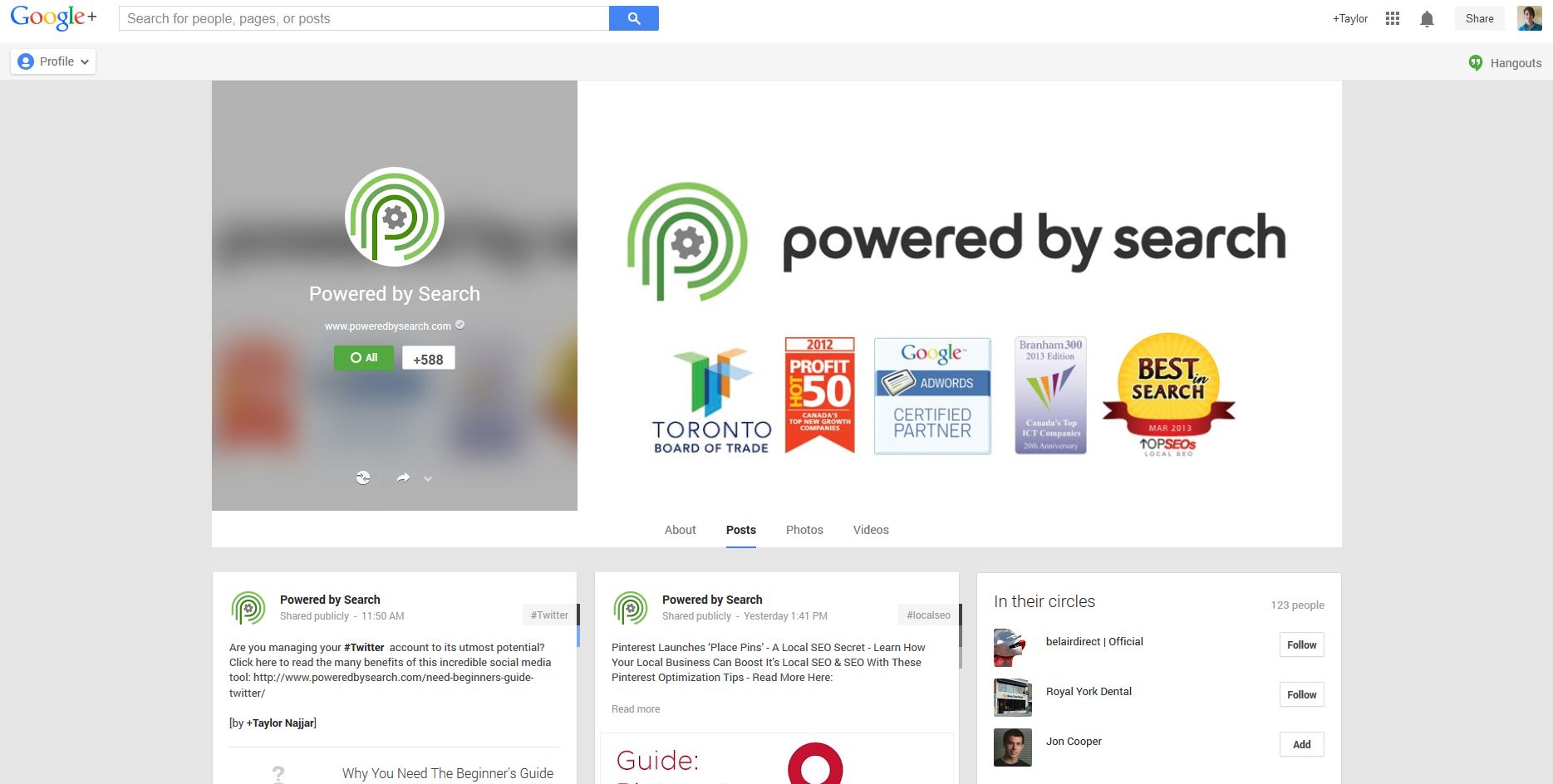Image resolution: width=1553 pixels, height=784 pixels.
Task: Expand the chevron next to share arrow
Action: tap(428, 478)
